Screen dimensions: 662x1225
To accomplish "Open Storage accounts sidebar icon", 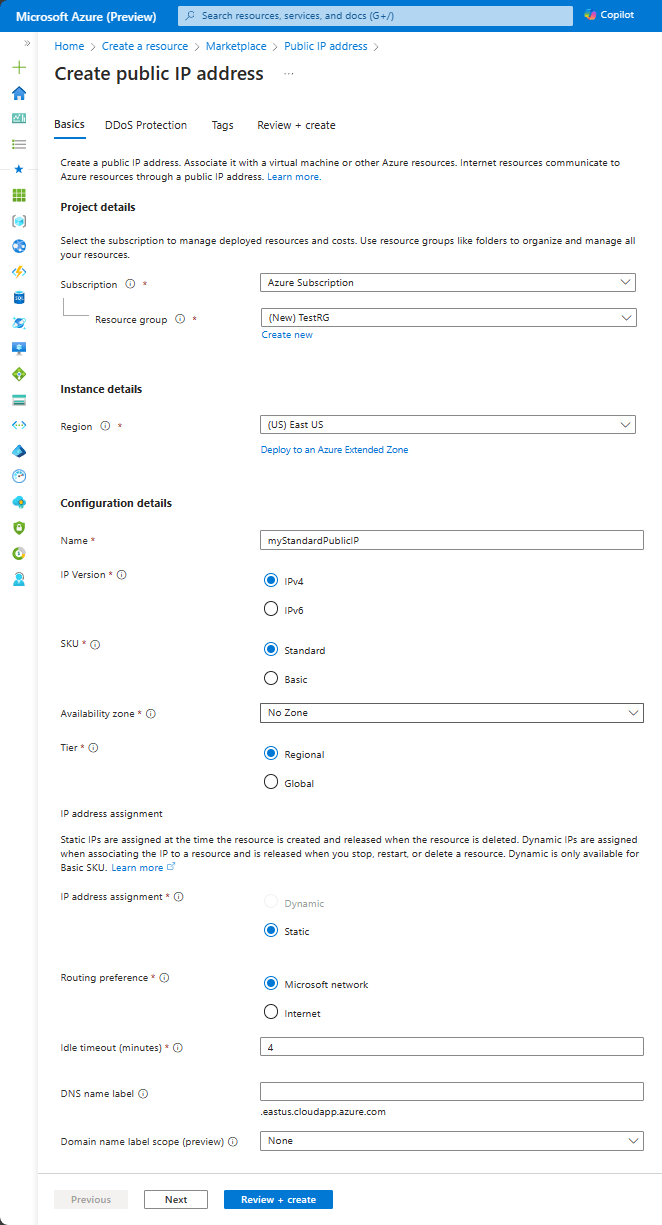I will [x=19, y=399].
